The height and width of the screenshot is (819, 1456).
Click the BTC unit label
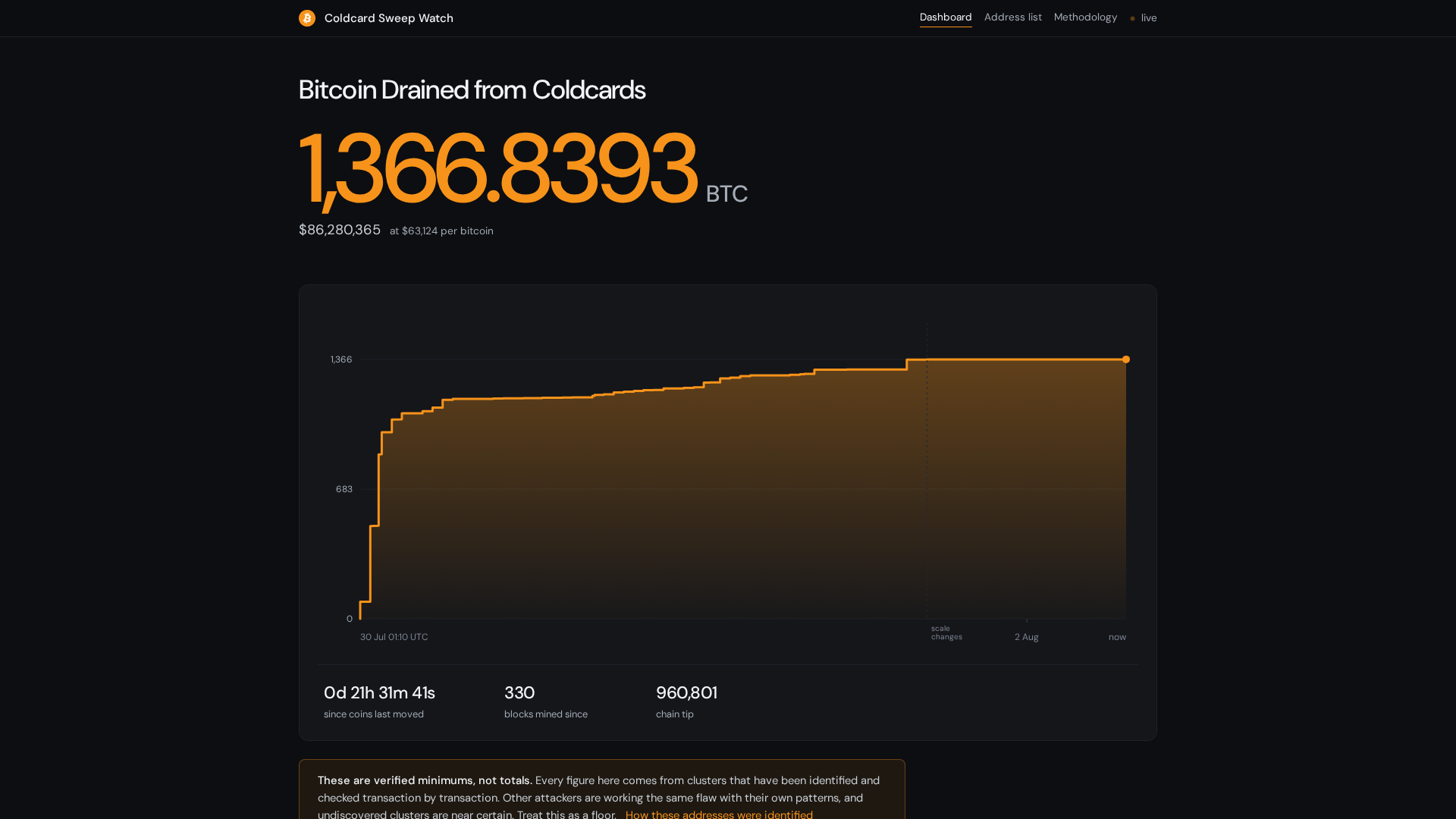(x=726, y=194)
